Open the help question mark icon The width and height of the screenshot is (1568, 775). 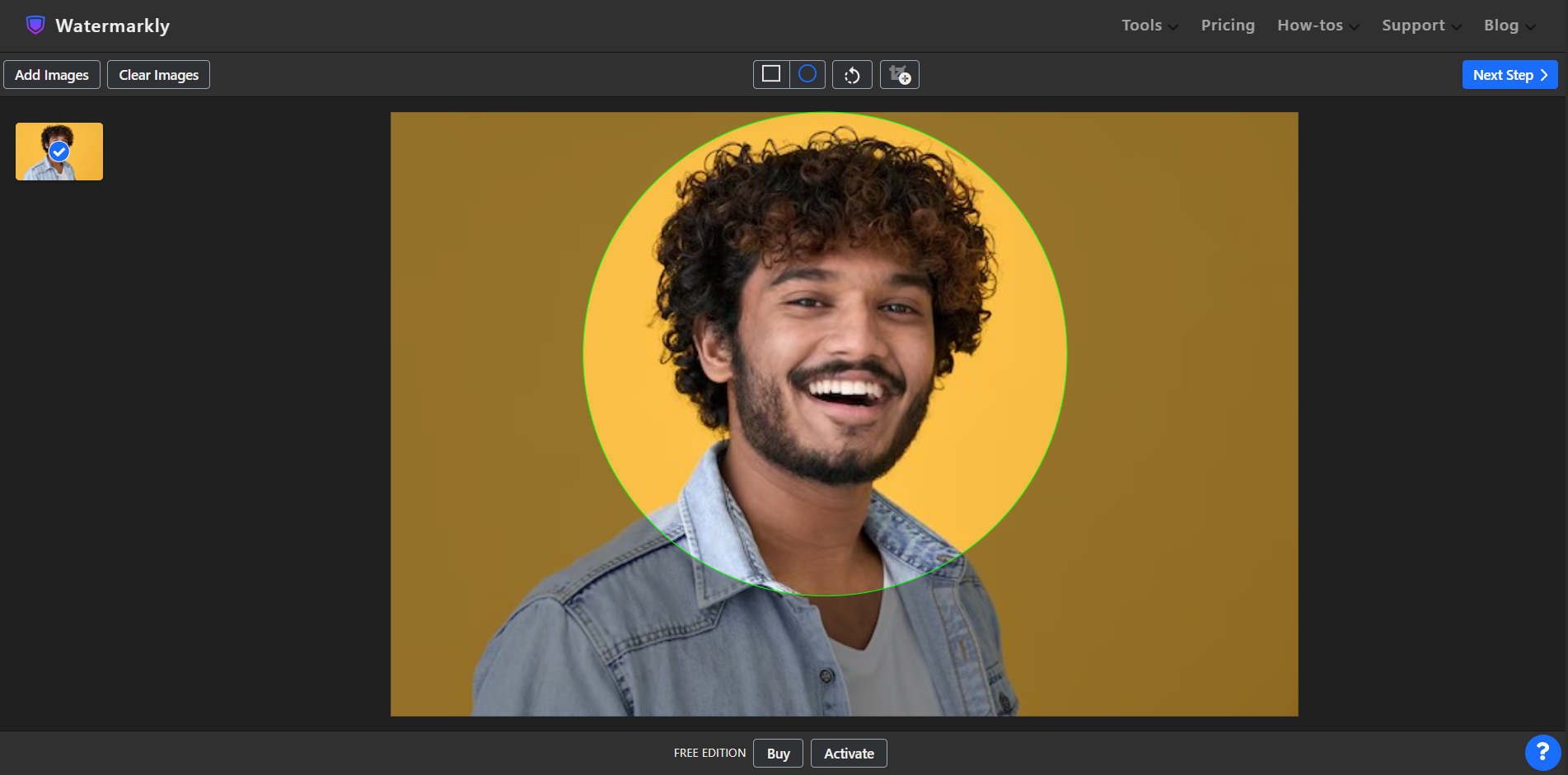pyautogui.click(x=1542, y=752)
